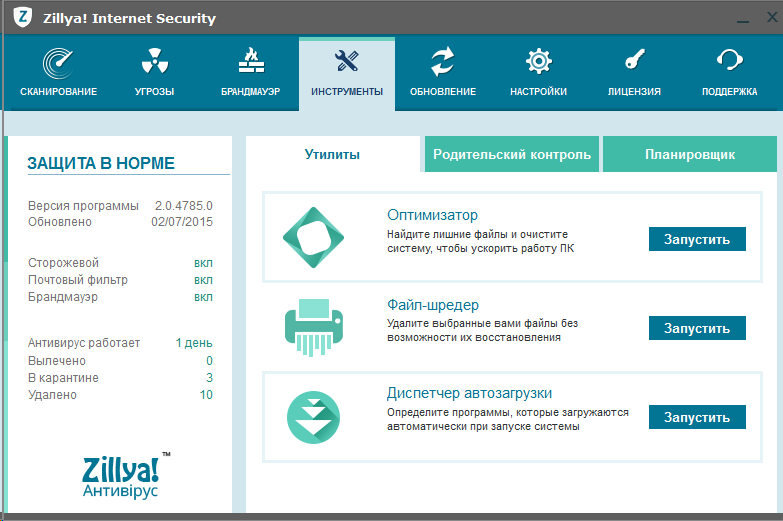Screen dimensions: 783x521
Task: Open the Сканирование radar icon
Action: [x=58, y=63]
